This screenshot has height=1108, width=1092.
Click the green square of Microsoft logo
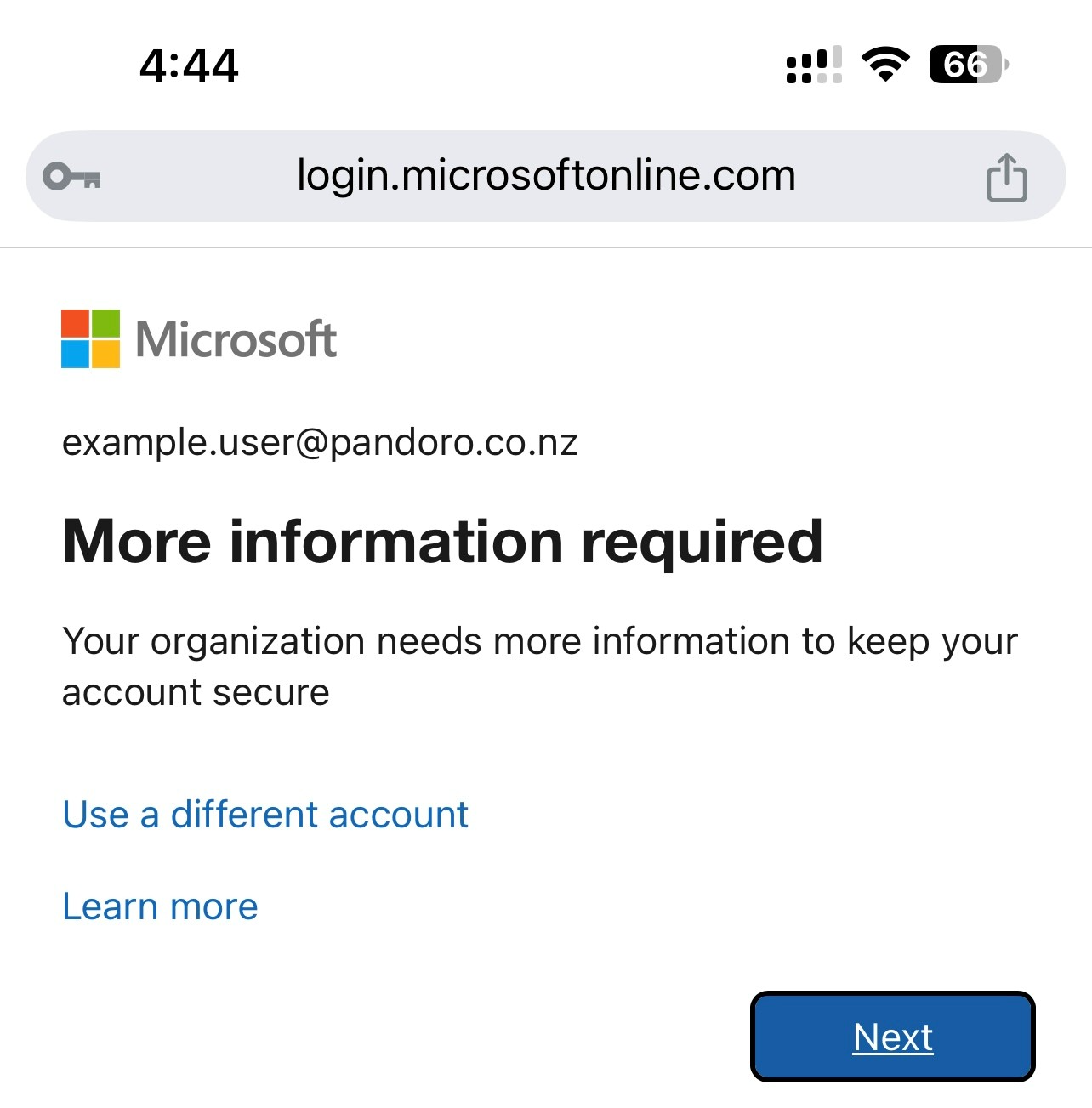(105, 323)
